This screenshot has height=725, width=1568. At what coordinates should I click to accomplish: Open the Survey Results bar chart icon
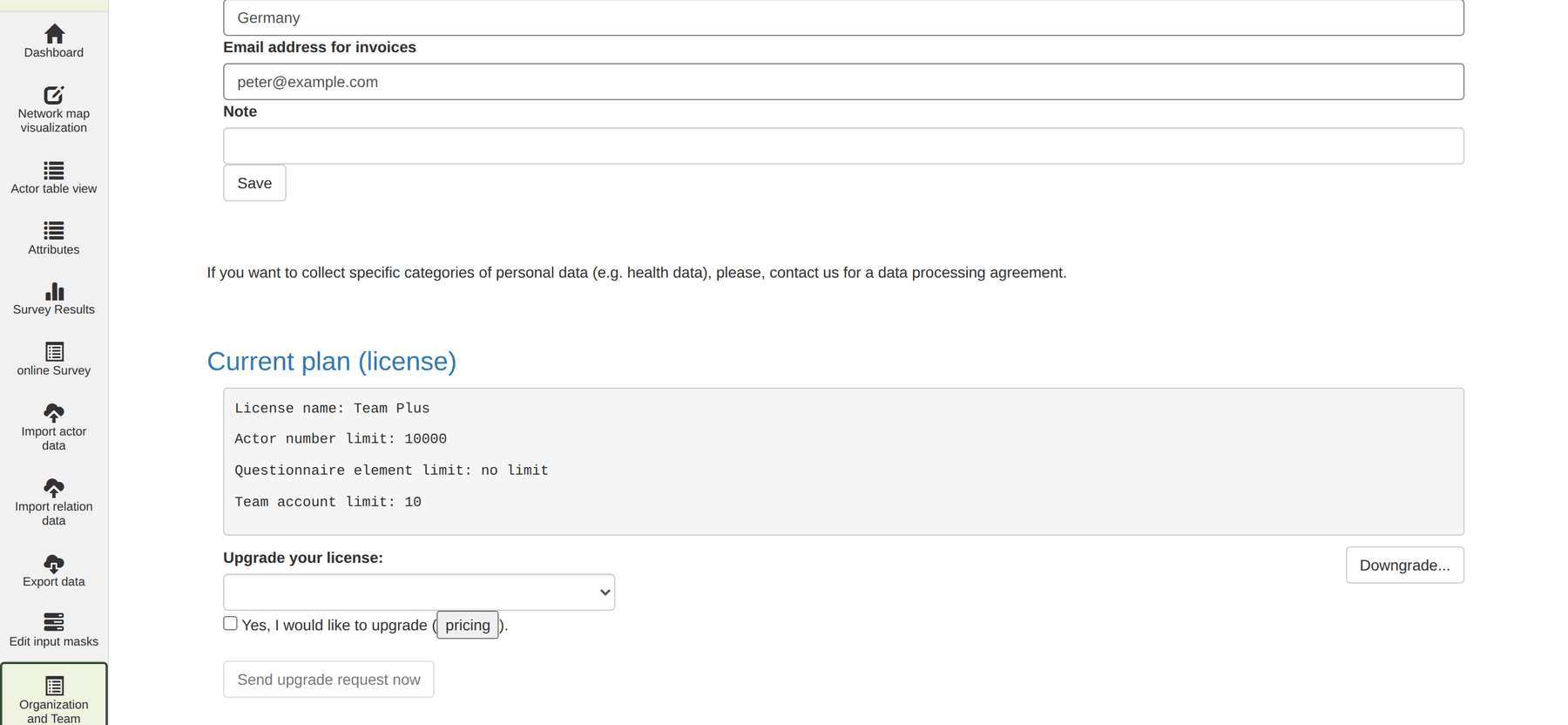coord(54,291)
